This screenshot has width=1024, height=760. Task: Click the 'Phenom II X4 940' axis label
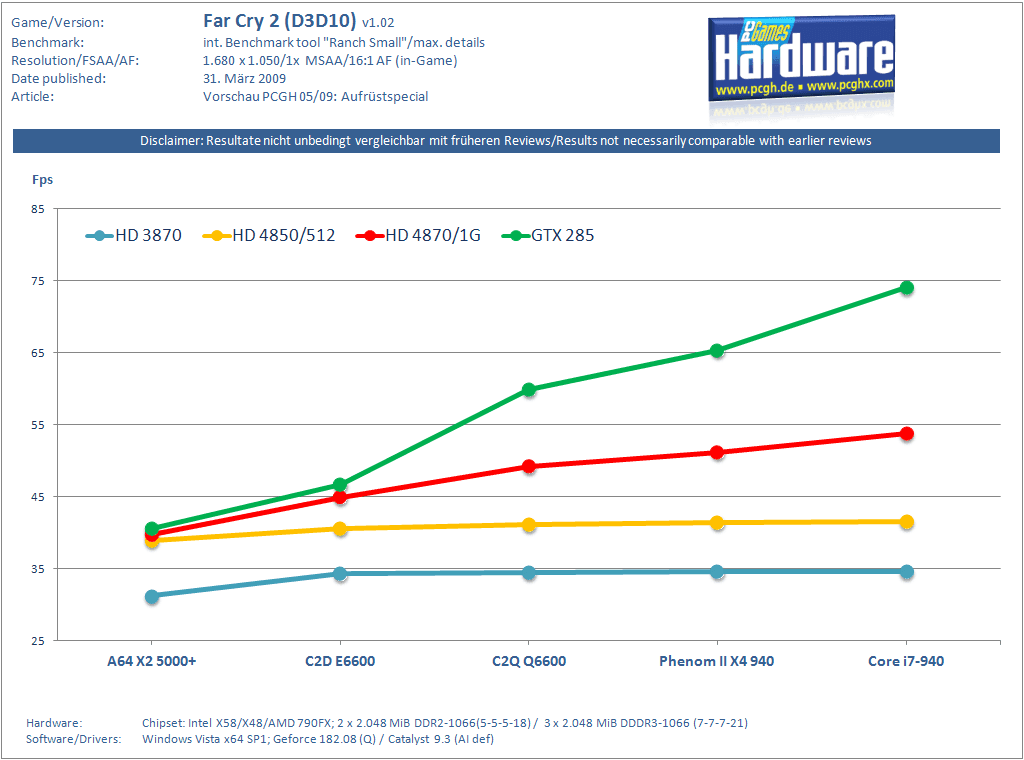(716, 661)
